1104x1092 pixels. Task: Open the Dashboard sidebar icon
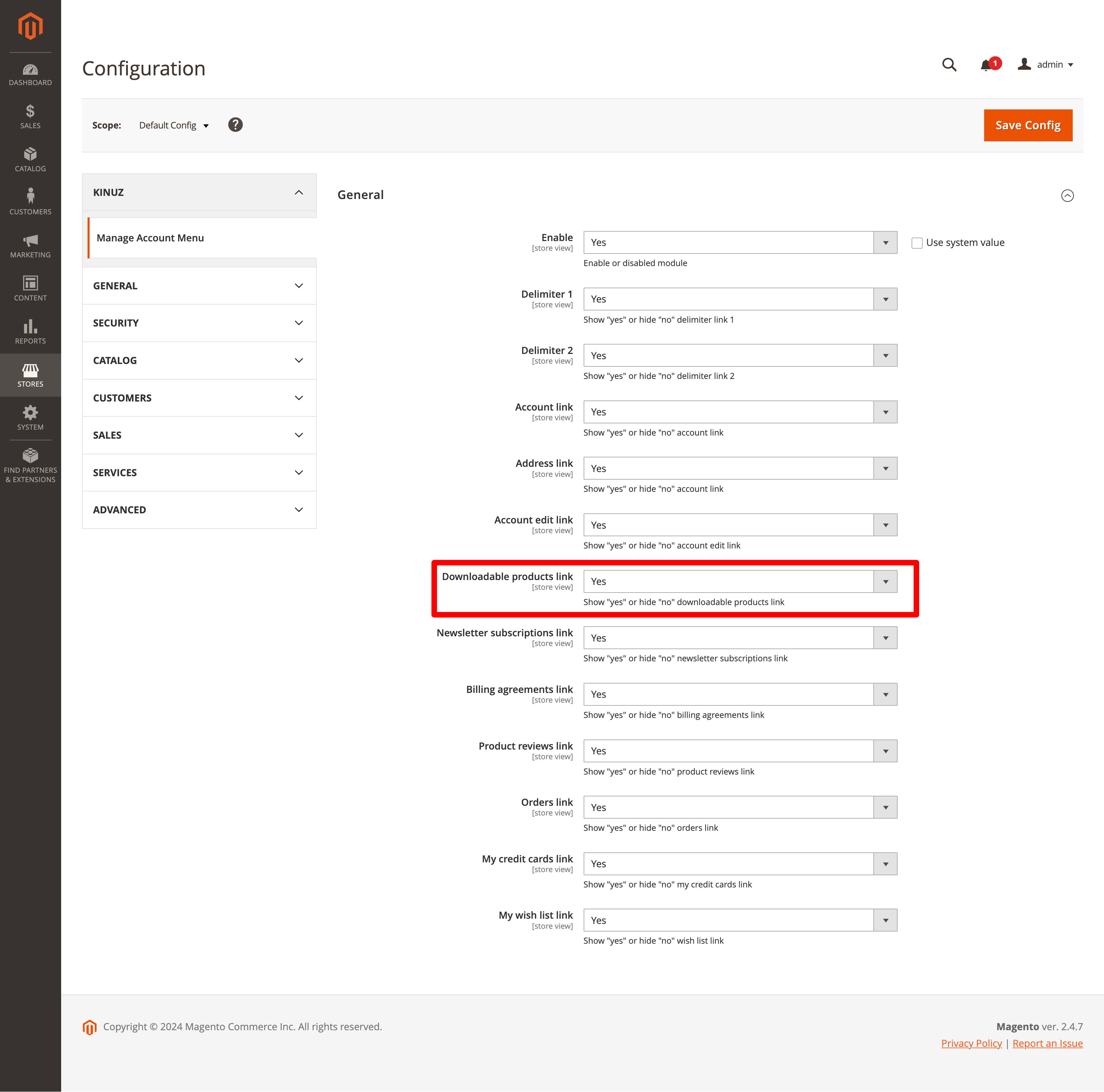30,75
